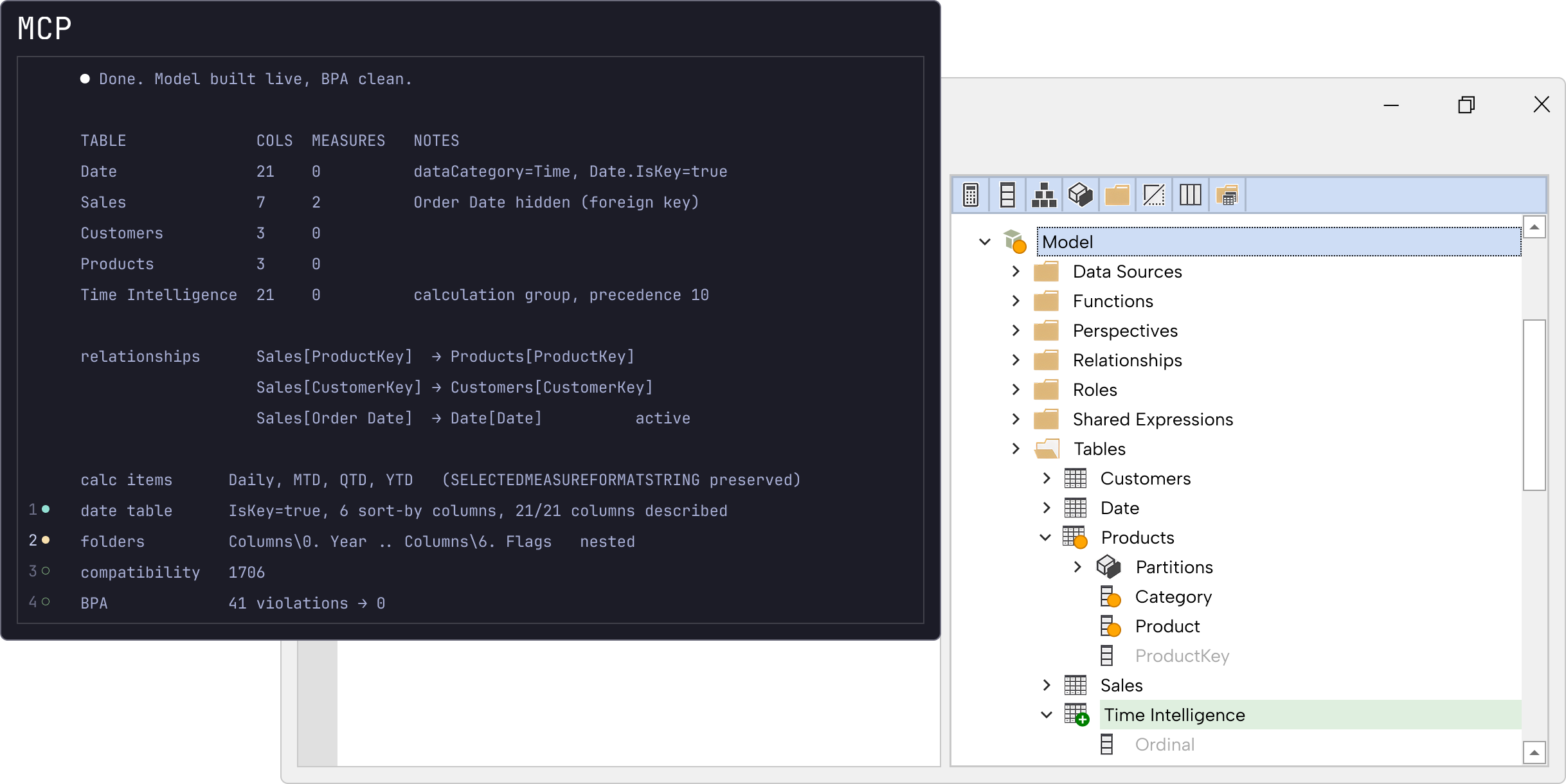Expand the Customers table node
This screenshot has height=784, width=1566.
1047,478
